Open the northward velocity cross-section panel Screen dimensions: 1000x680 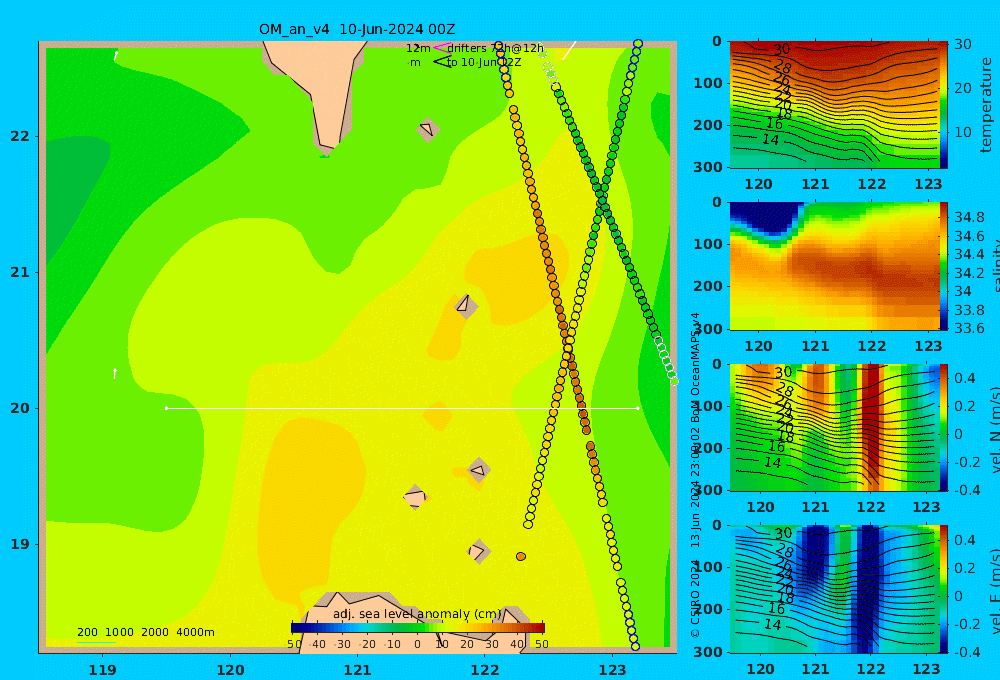click(834, 427)
